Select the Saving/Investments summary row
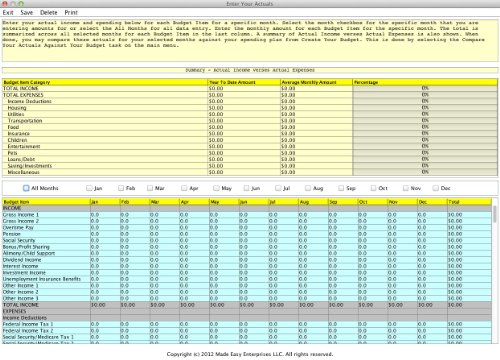 pyautogui.click(x=250, y=166)
